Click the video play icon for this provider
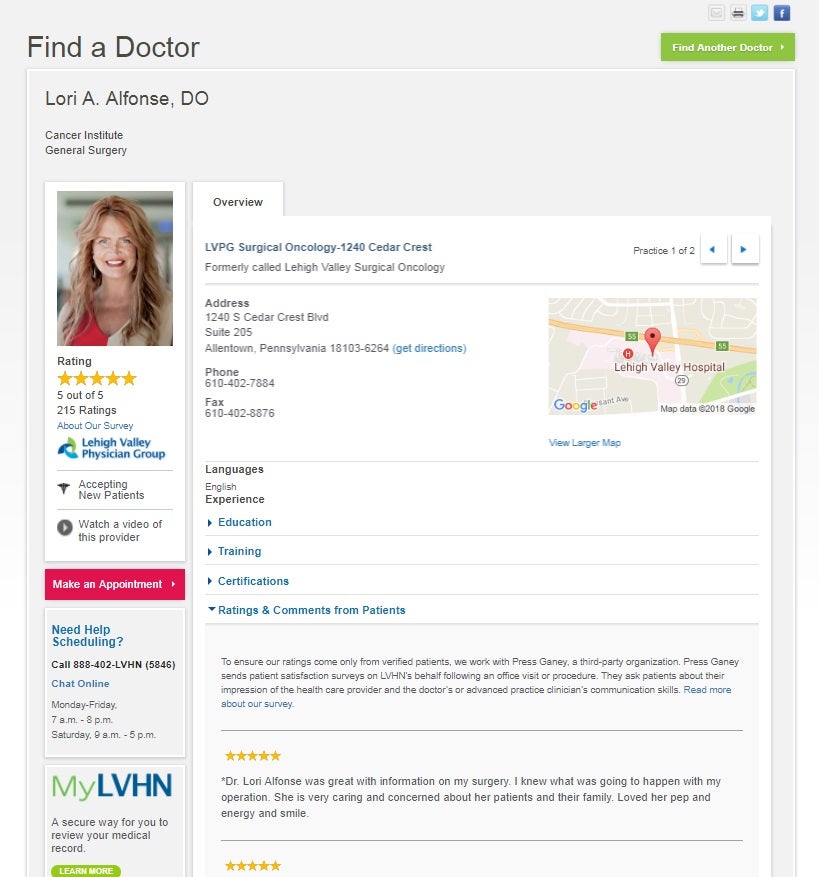The image size is (819, 877). pyautogui.click(x=65, y=527)
